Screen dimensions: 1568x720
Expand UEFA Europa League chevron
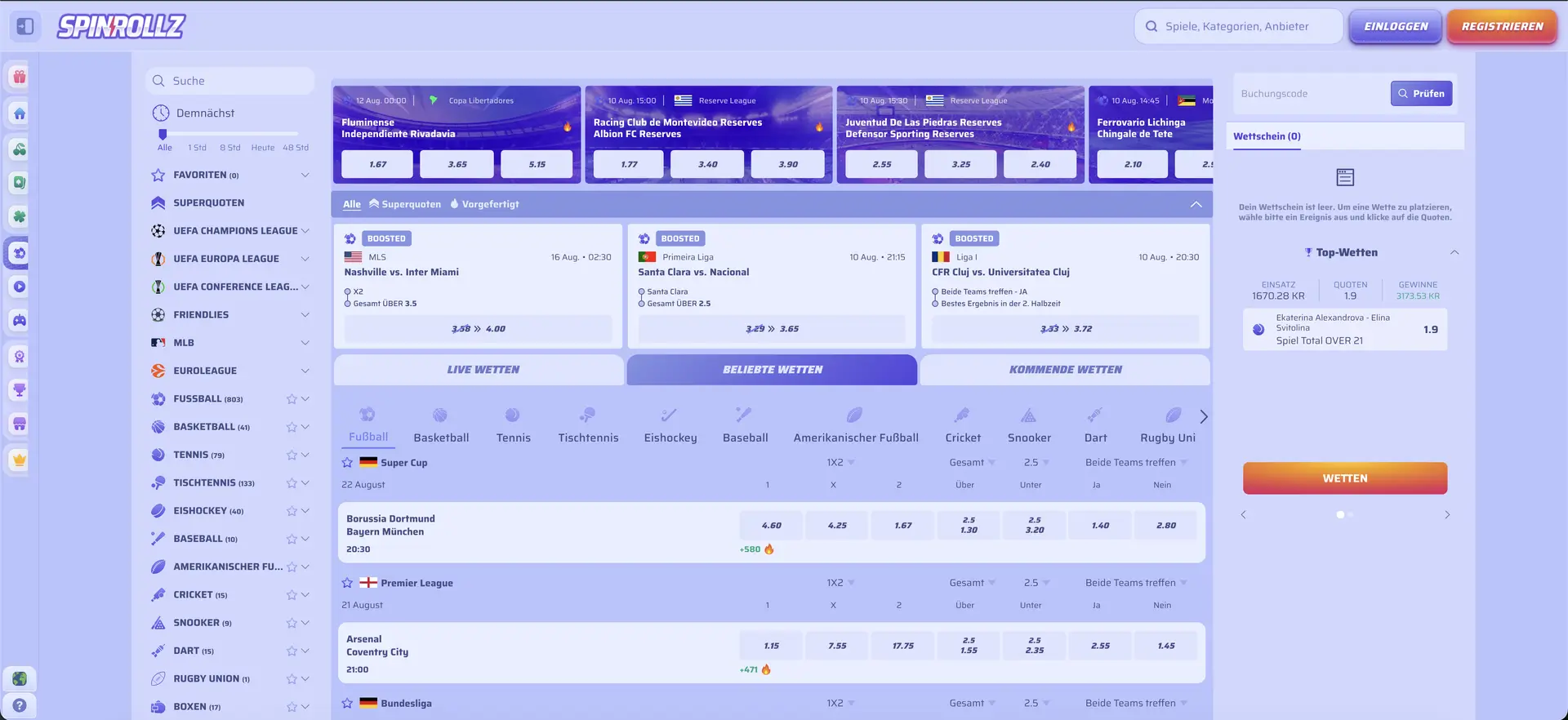pyautogui.click(x=305, y=259)
